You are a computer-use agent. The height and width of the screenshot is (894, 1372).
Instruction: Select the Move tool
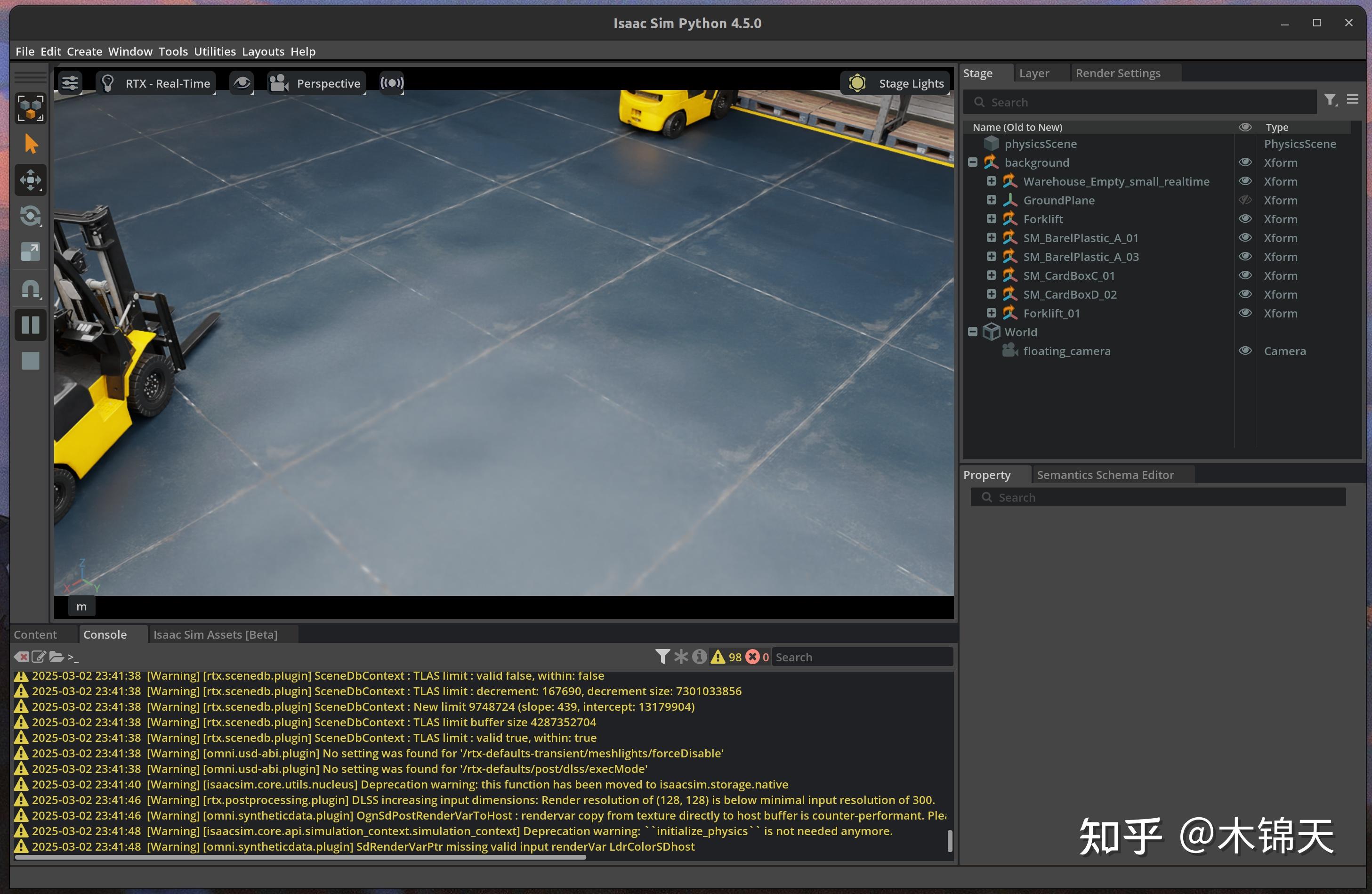point(30,180)
